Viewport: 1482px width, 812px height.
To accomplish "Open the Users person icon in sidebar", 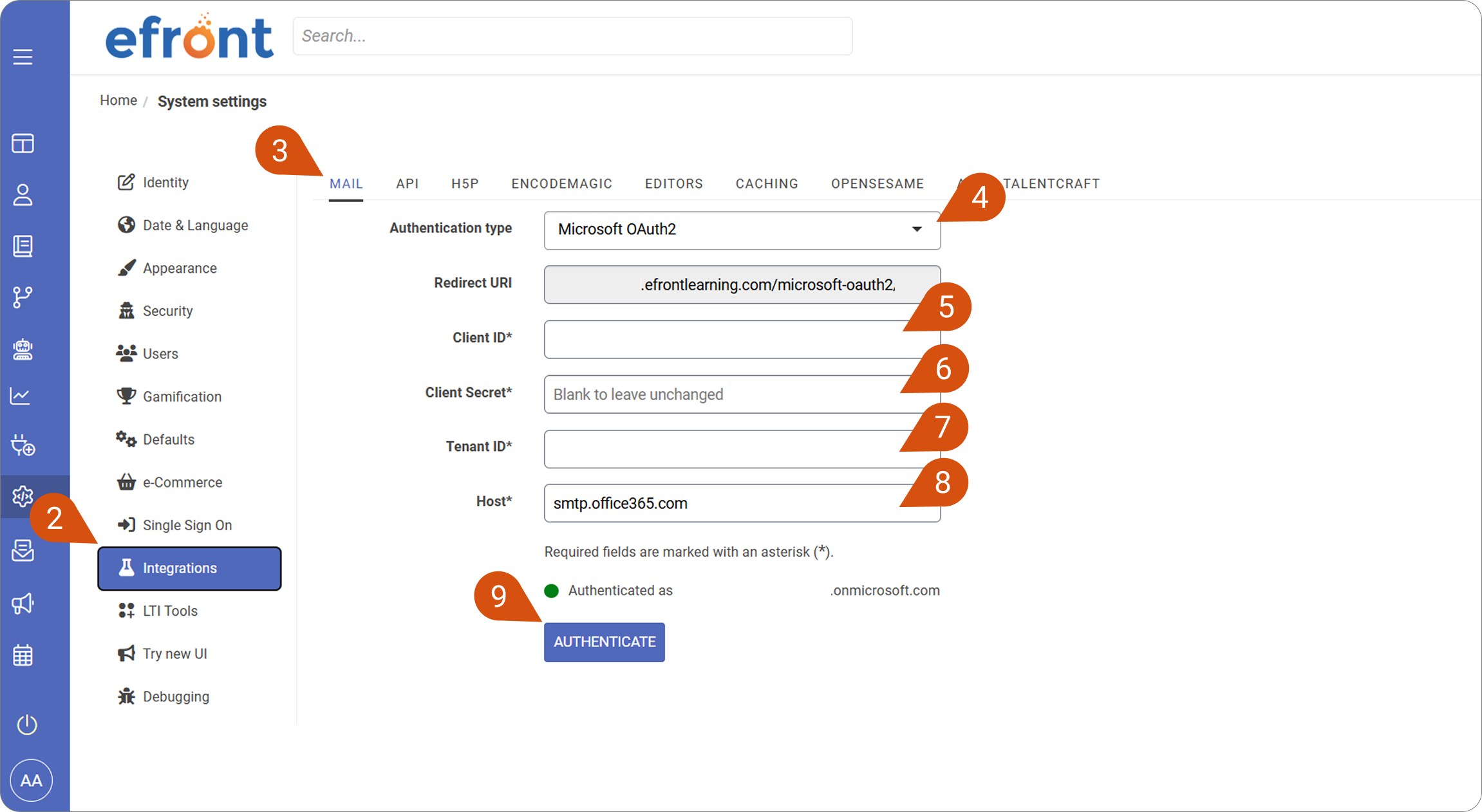I will (x=23, y=194).
